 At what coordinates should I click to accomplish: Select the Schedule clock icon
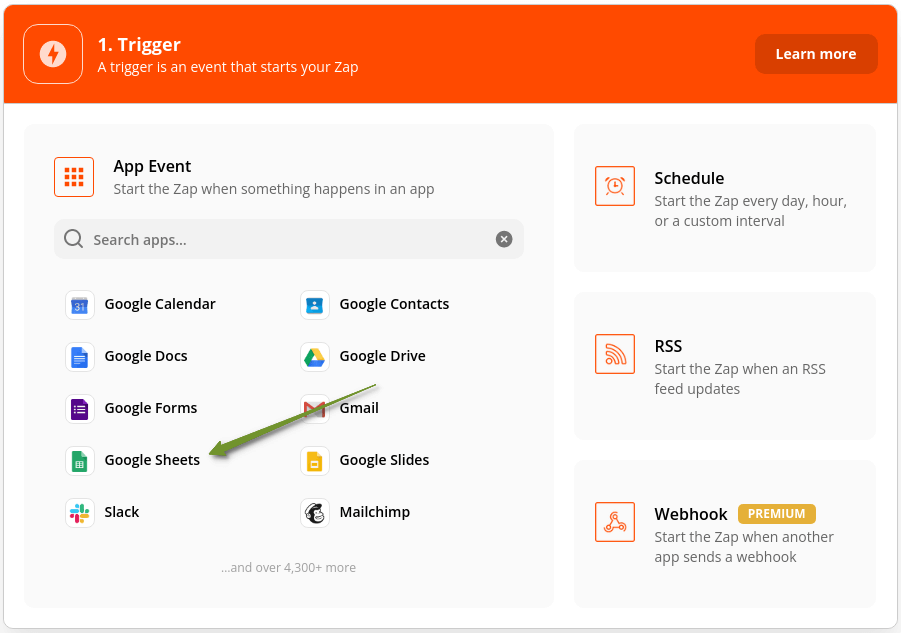click(615, 186)
